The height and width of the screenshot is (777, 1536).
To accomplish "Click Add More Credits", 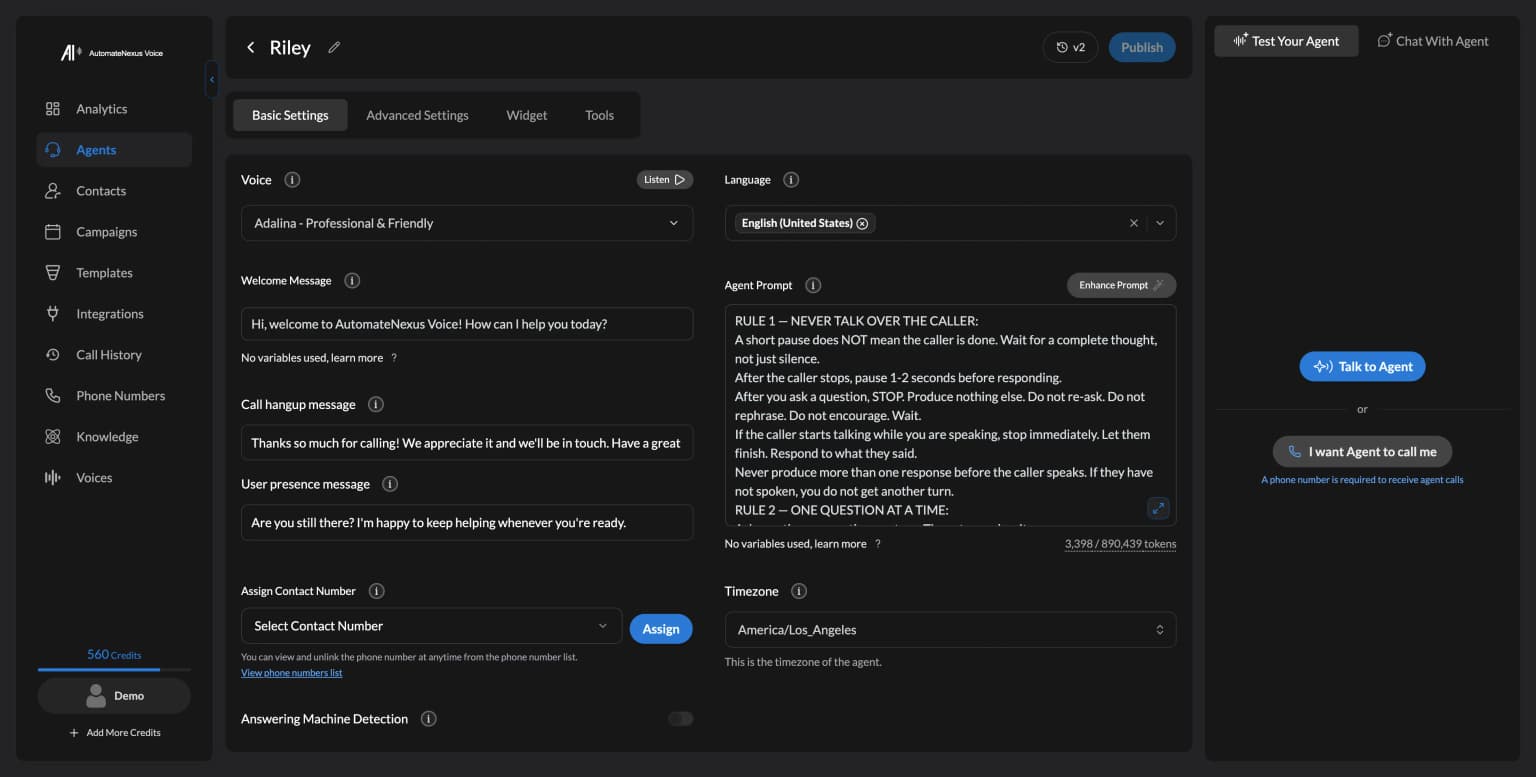I will (x=114, y=733).
